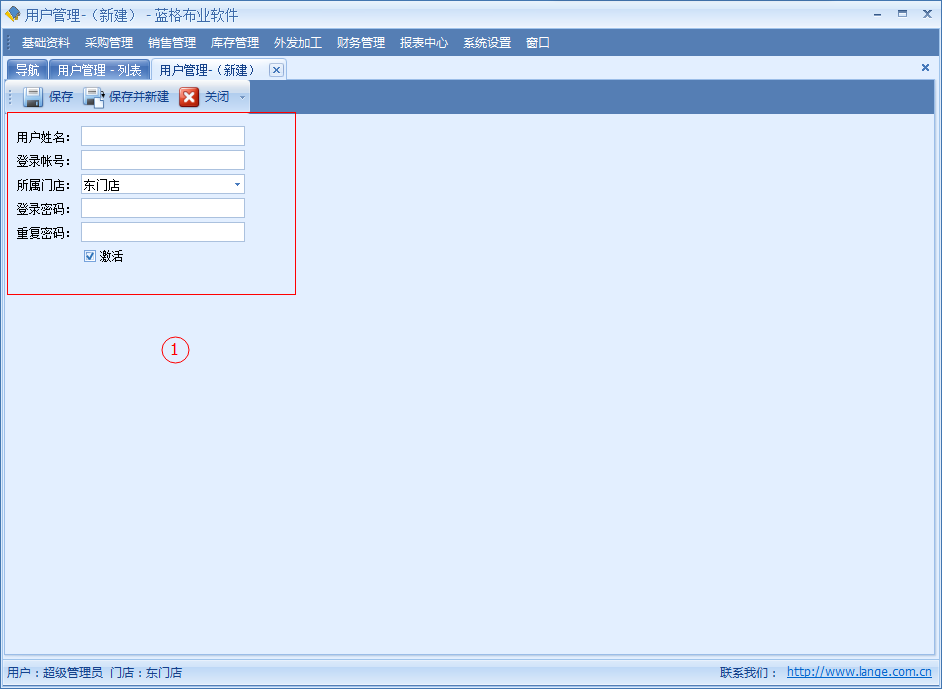Open the 采购管理 menu
Viewport: 942px width, 689px height.
click(109, 43)
